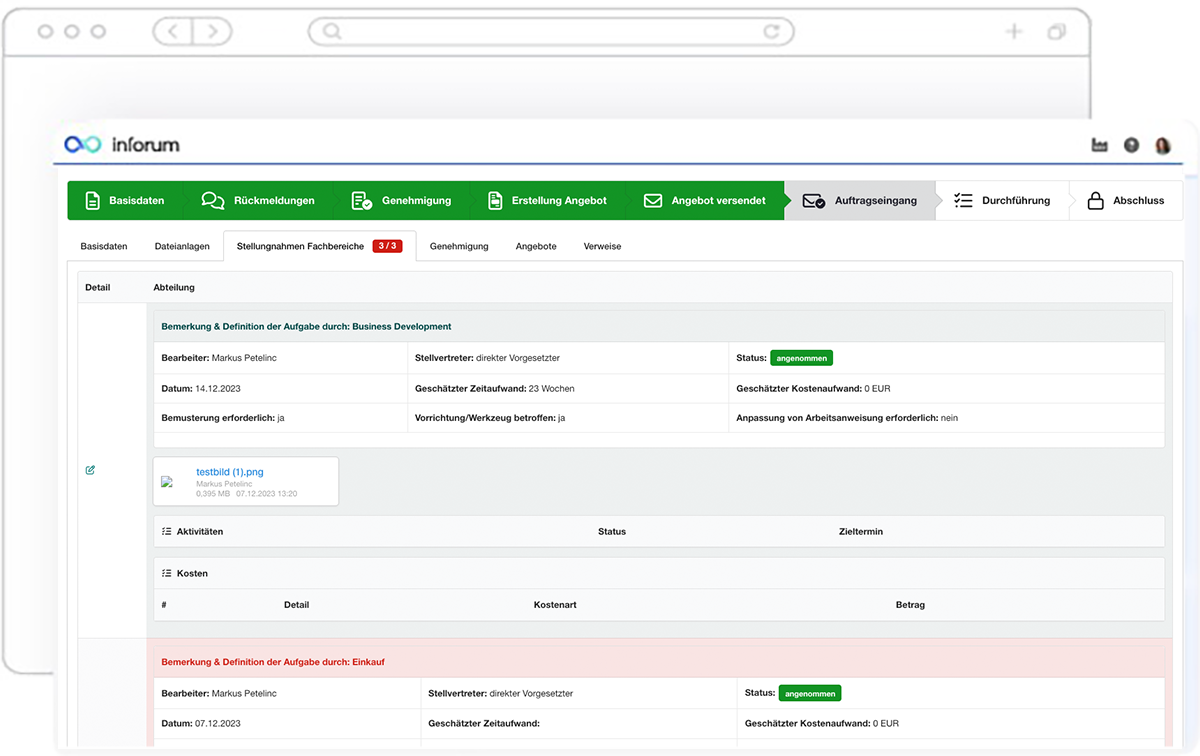Click the red 3/3 counter badge

coord(387,245)
